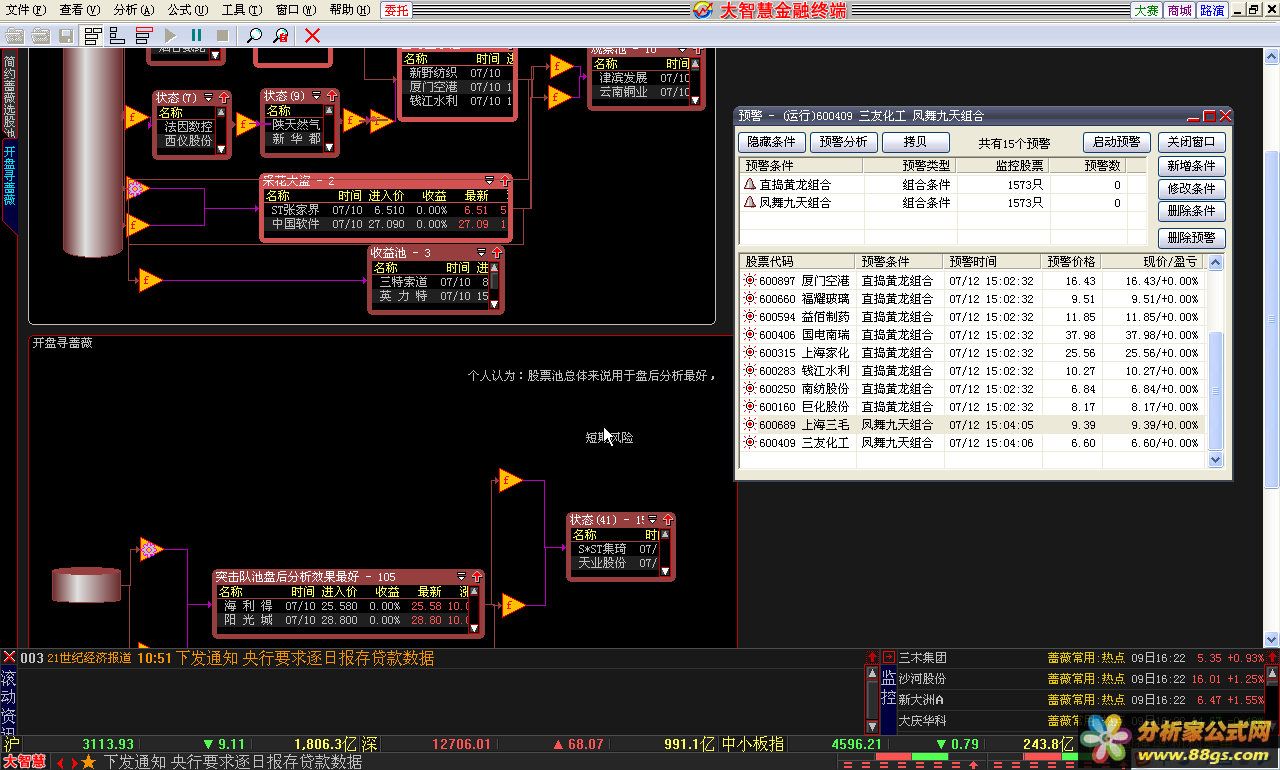Select the 600406 国电南瑞 alert row

[974, 335]
